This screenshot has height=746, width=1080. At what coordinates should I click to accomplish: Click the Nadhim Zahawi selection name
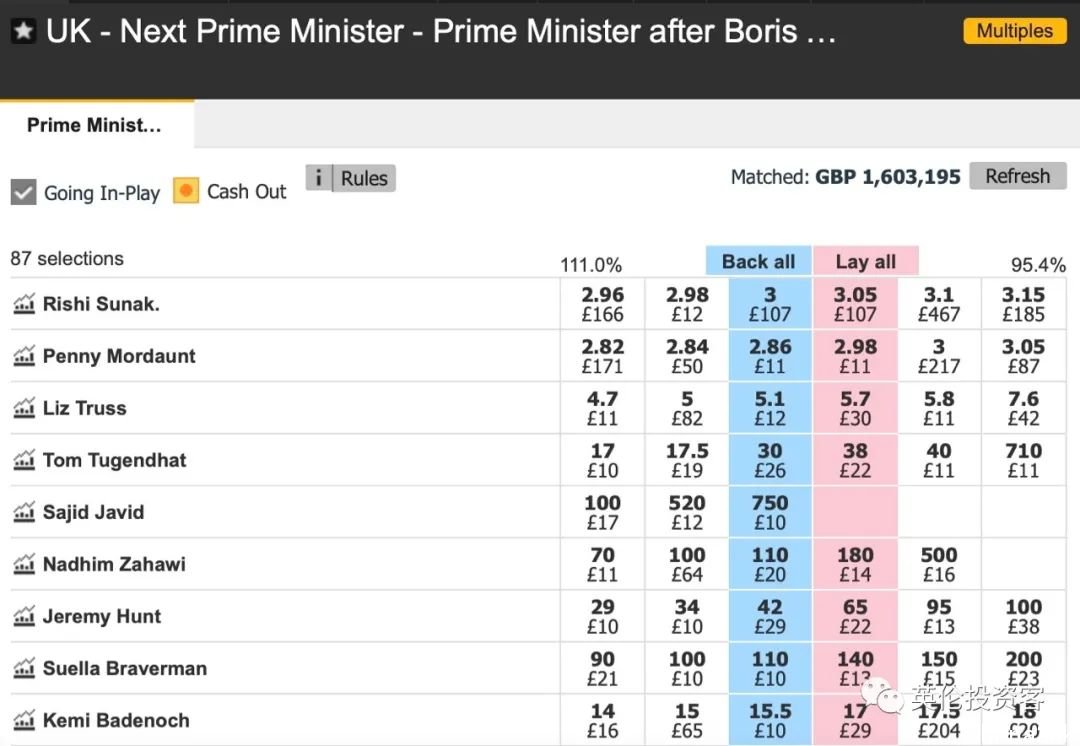tap(114, 564)
